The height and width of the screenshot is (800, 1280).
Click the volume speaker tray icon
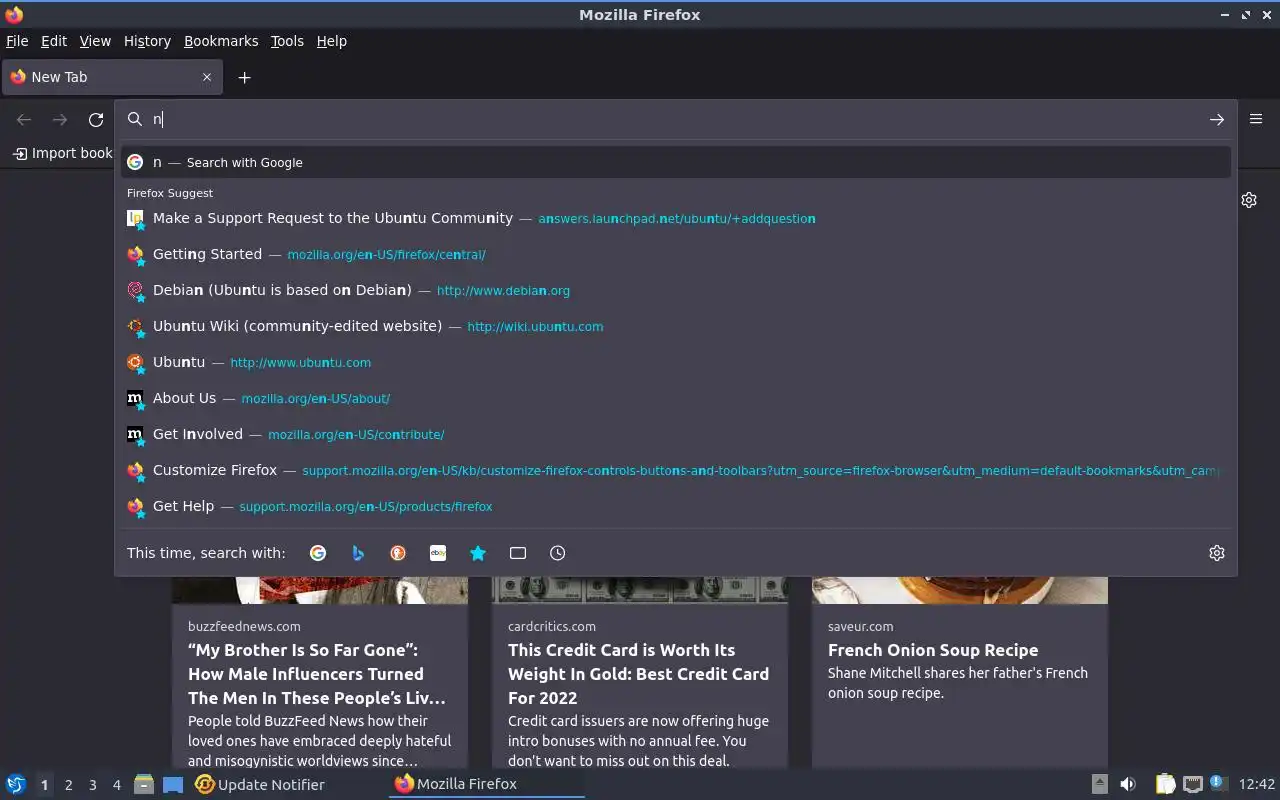coord(1127,784)
